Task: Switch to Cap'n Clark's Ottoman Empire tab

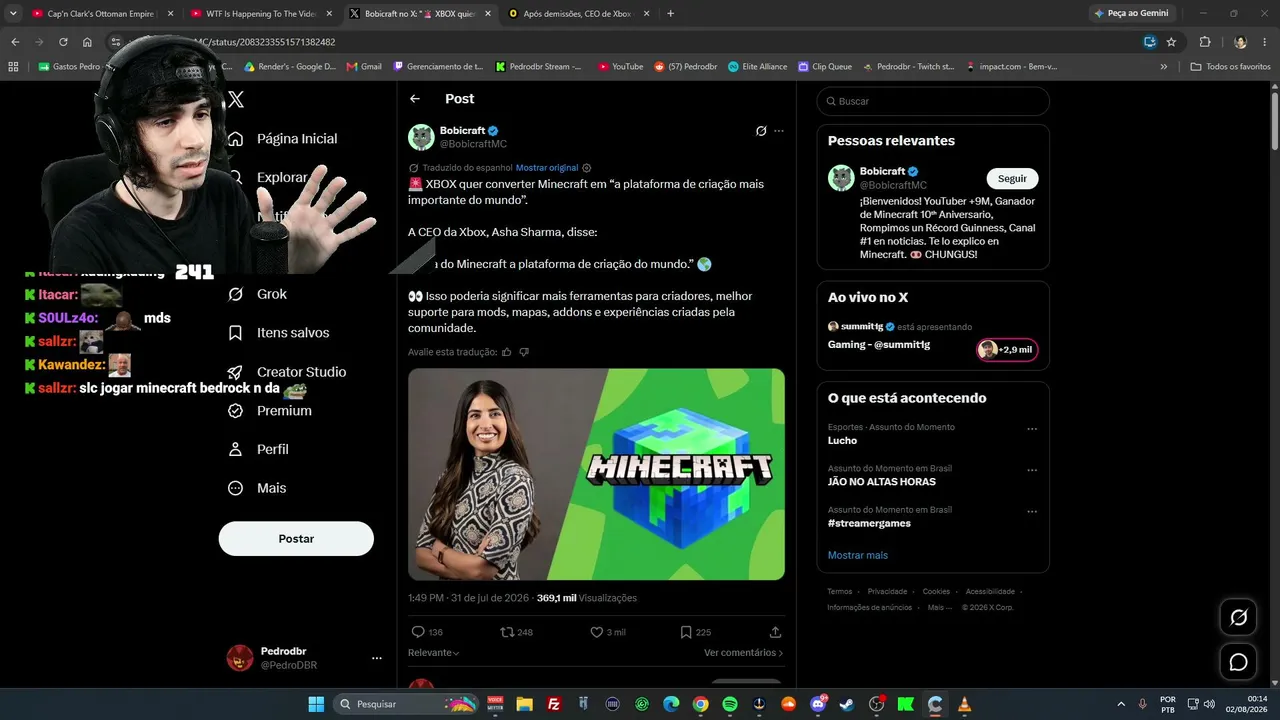Action: pyautogui.click(x=101, y=13)
